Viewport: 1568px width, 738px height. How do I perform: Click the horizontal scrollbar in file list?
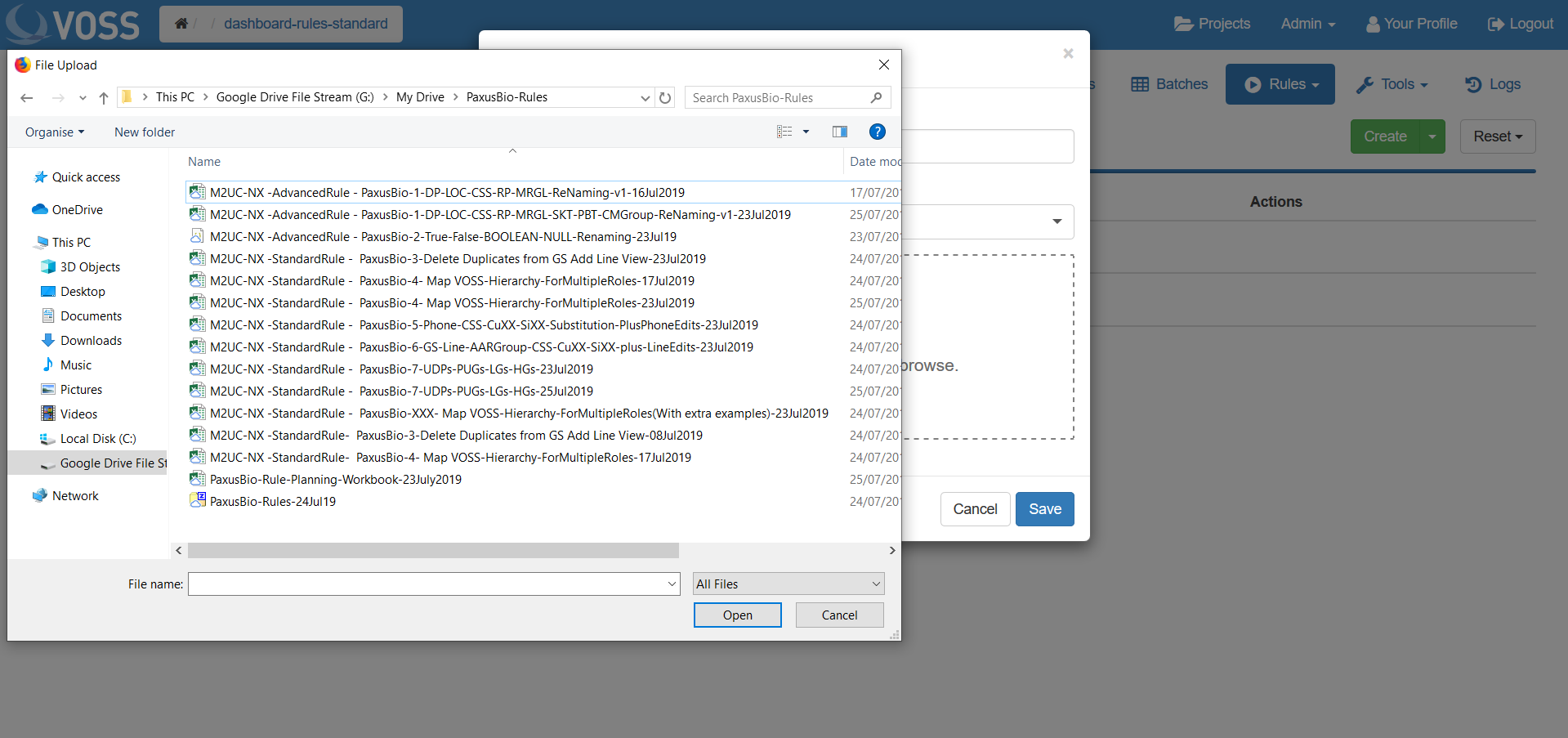[433, 551]
